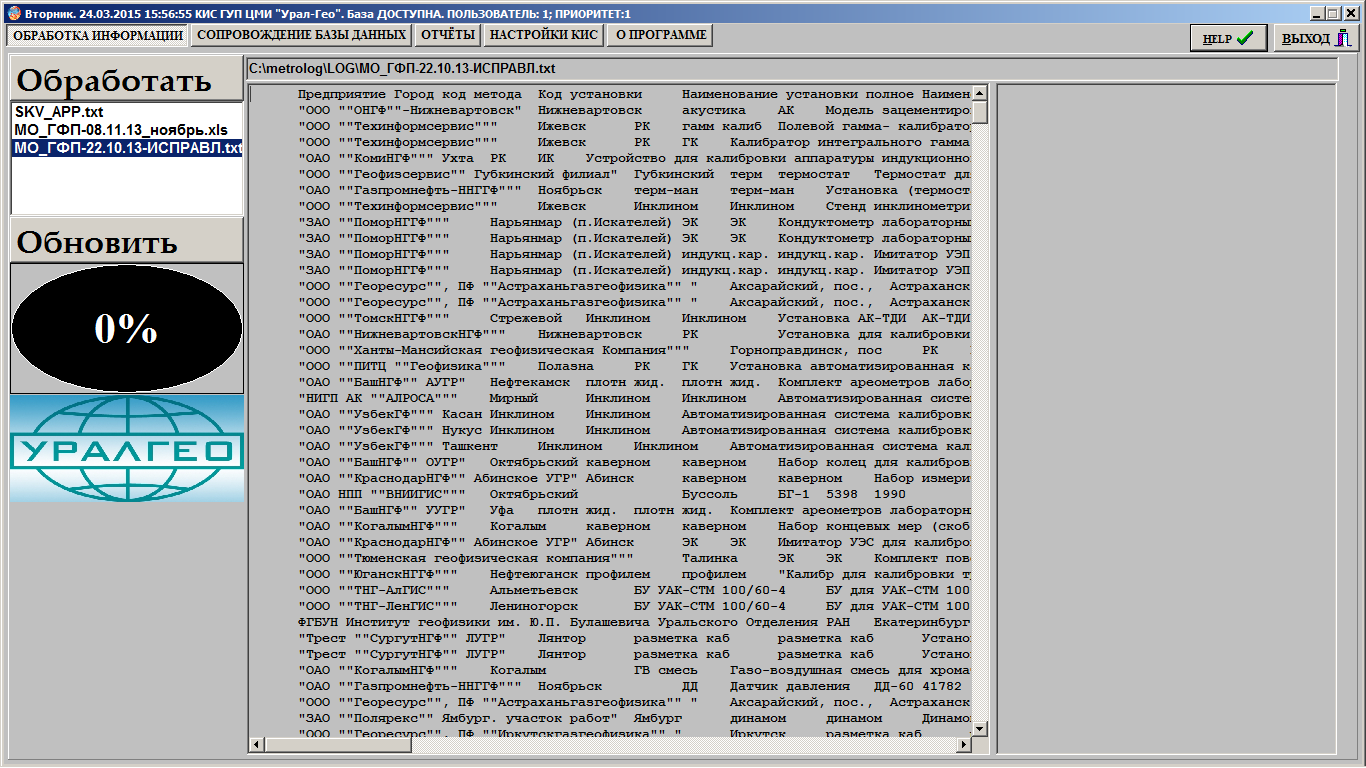Click the application icon in title bar
This screenshot has height=768, width=1366.
(12, 13)
